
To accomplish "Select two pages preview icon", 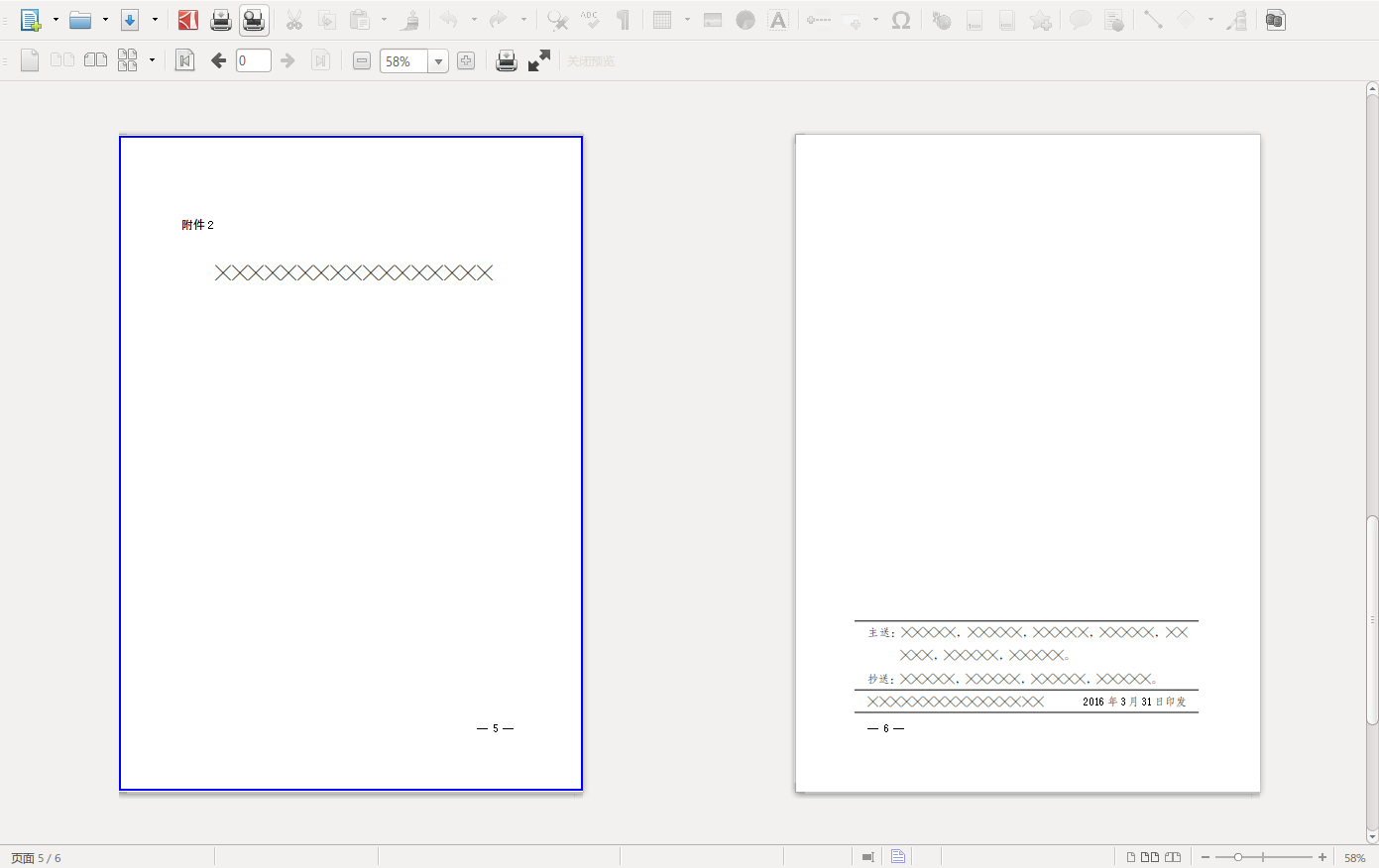I will (62, 60).
